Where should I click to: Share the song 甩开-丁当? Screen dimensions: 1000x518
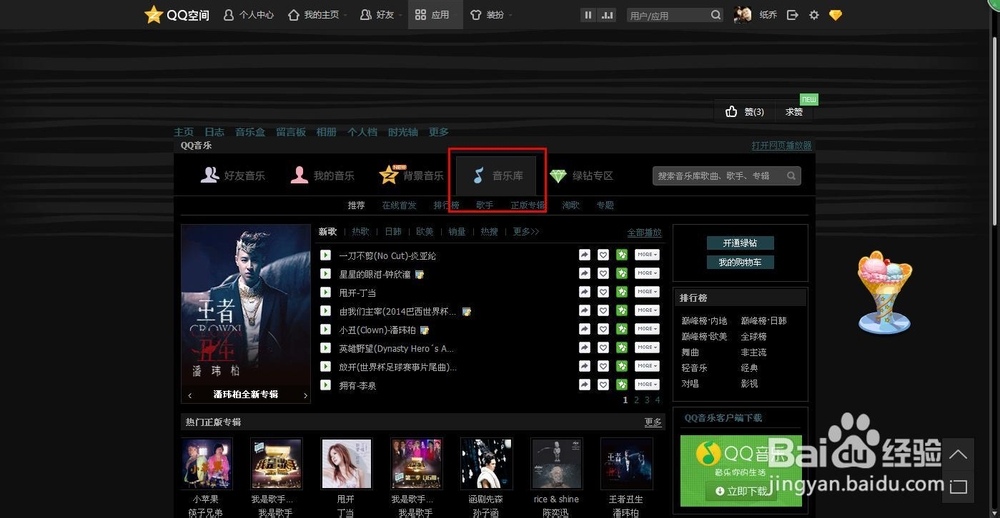coord(584,292)
